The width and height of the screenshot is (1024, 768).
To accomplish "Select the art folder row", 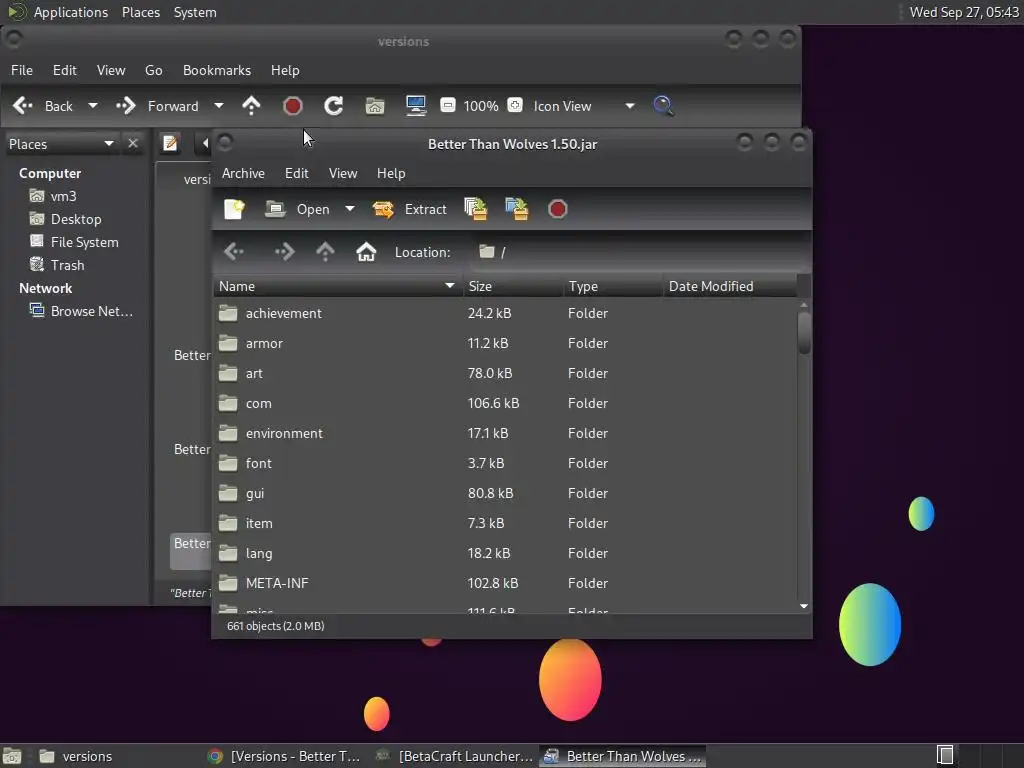I will pyautogui.click(x=505, y=374).
